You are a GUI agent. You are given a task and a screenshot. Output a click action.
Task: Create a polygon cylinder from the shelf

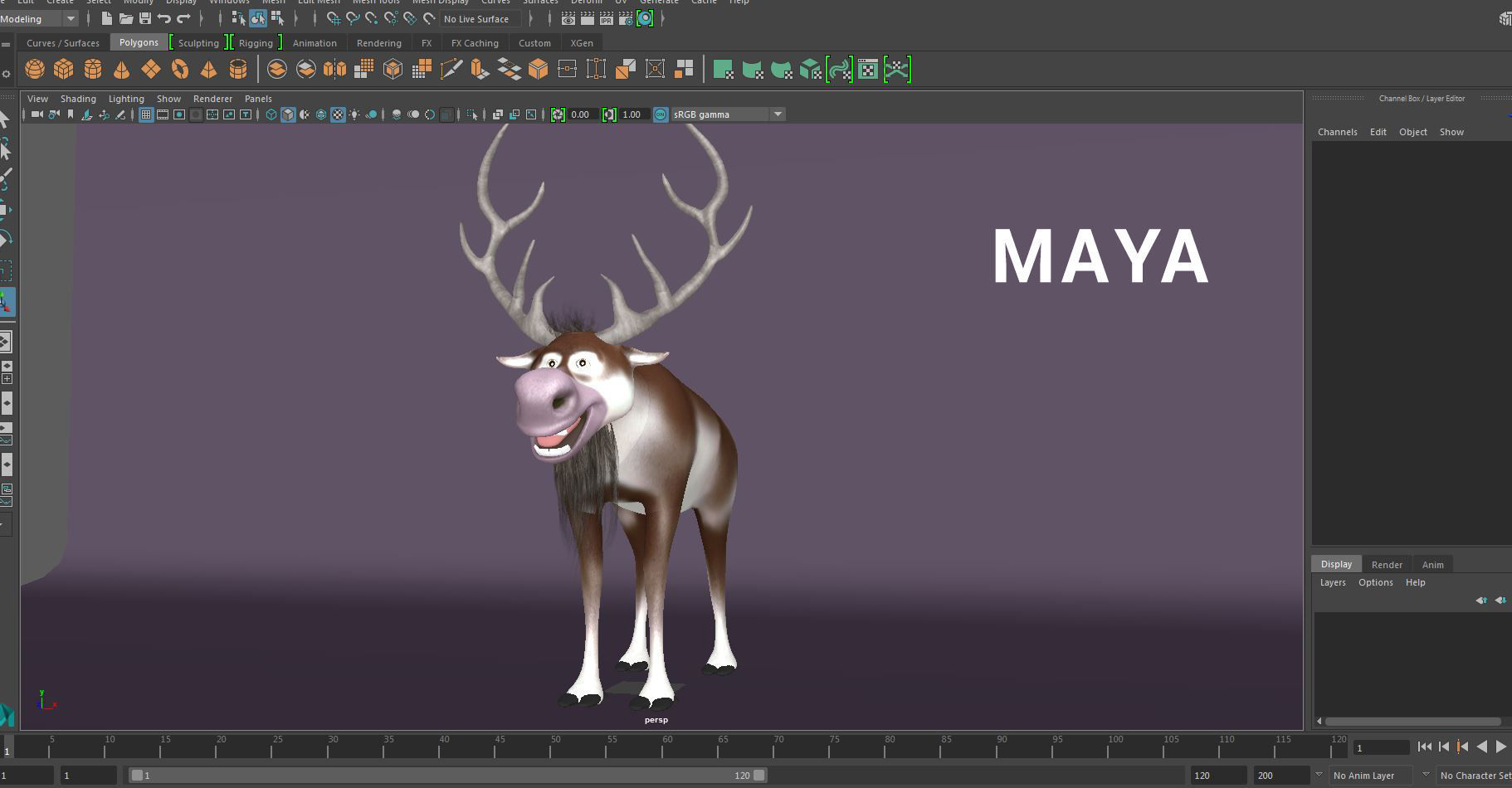coord(93,69)
